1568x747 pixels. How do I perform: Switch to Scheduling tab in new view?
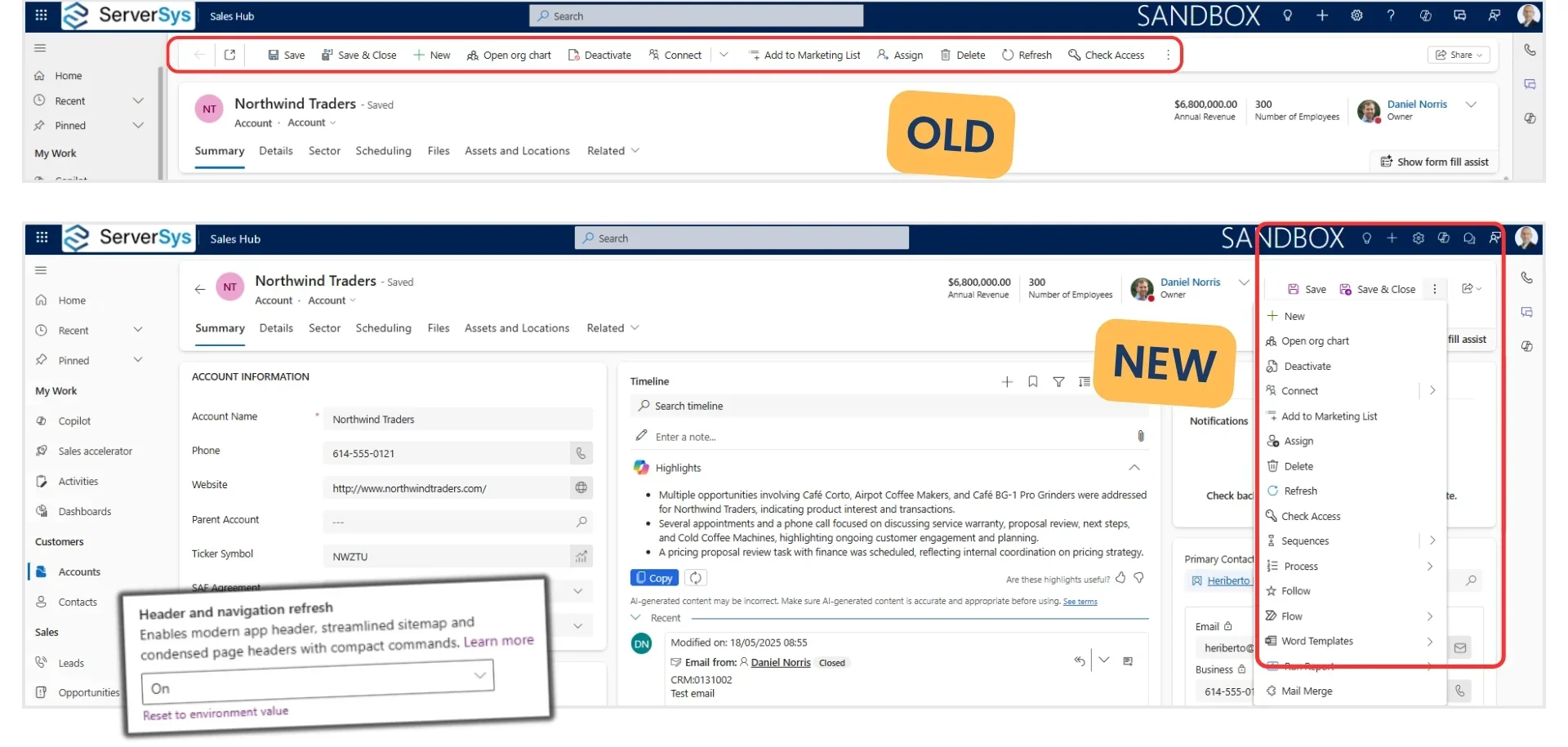383,328
